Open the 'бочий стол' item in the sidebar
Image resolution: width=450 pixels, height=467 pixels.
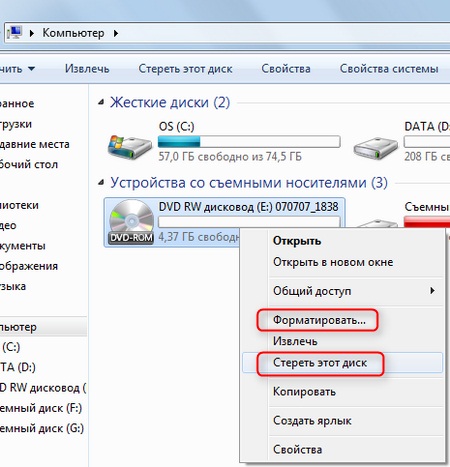(29, 164)
